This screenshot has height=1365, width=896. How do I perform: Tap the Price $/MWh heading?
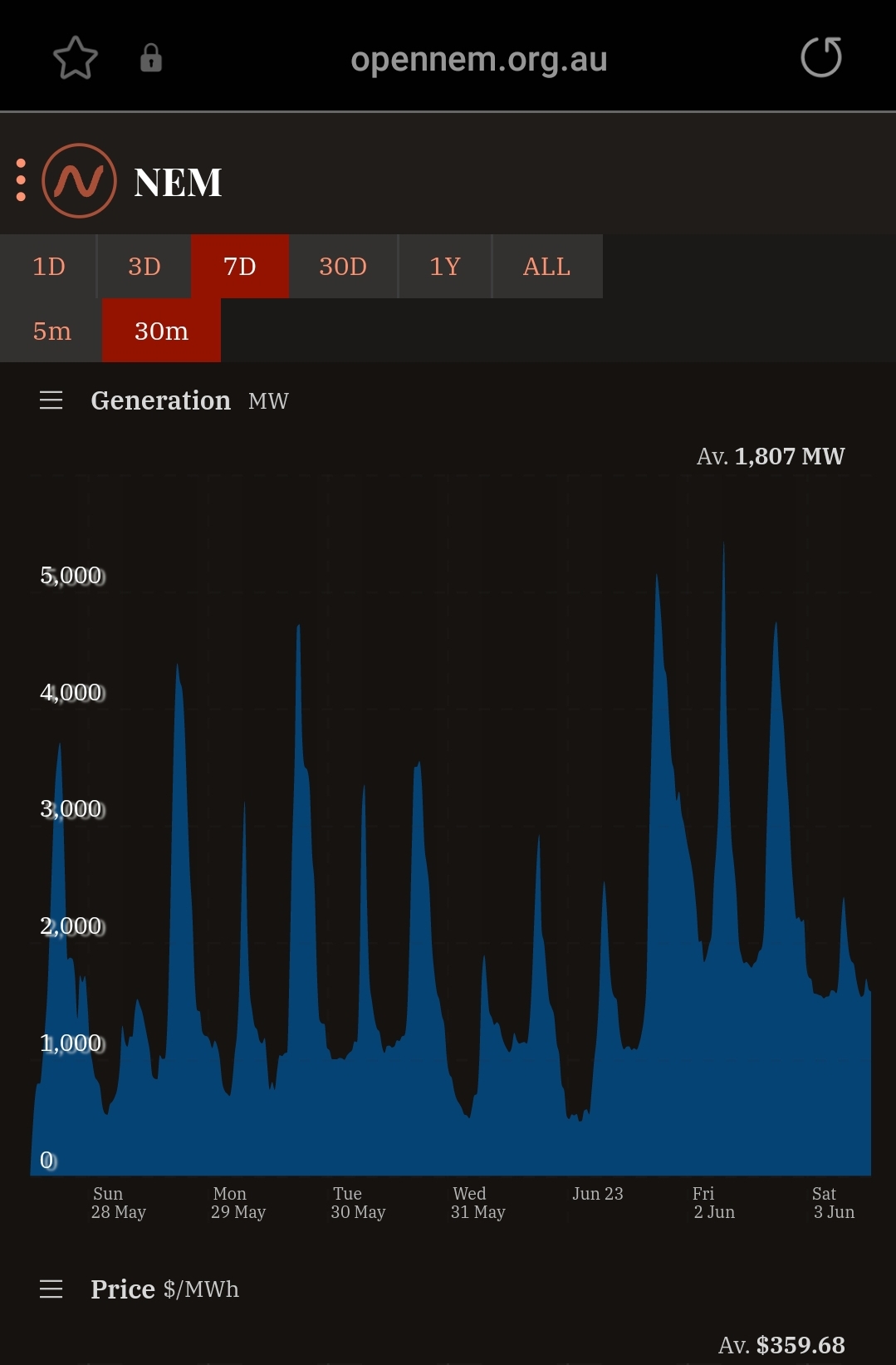pyautogui.click(x=164, y=1289)
